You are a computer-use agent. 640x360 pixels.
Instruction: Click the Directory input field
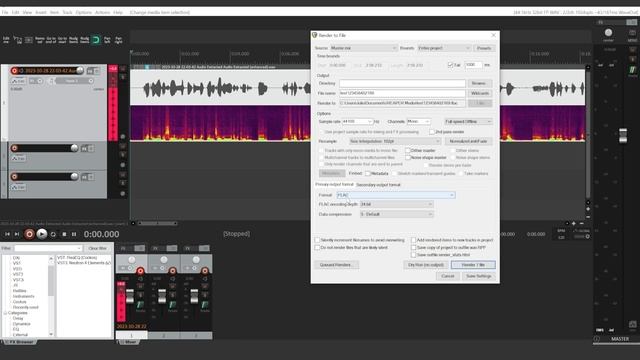(402, 83)
